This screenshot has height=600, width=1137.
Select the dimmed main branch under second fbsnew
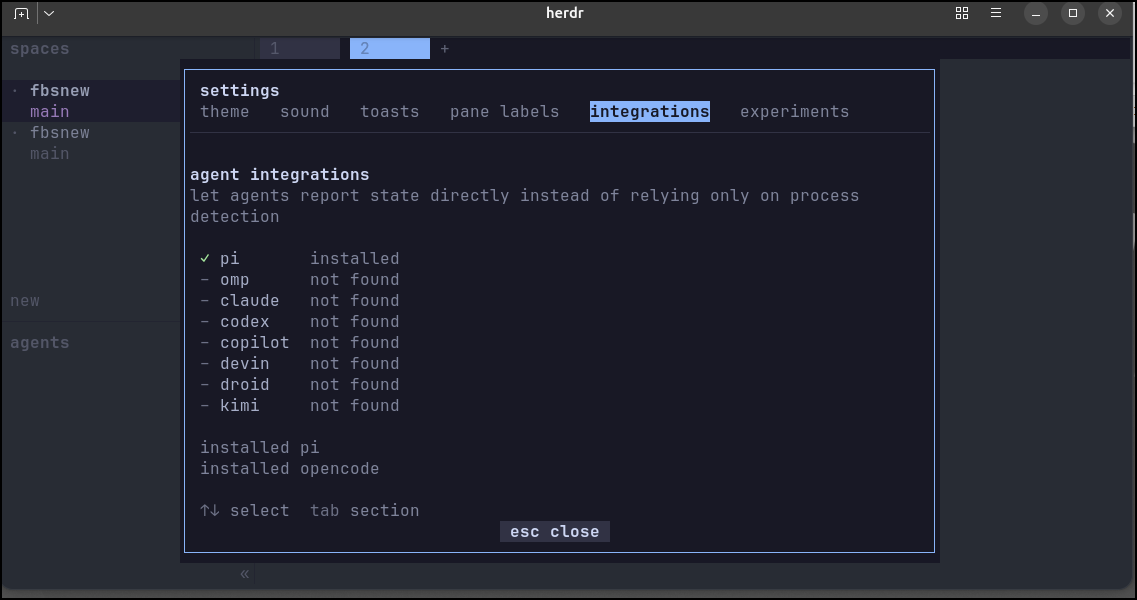[49, 154]
